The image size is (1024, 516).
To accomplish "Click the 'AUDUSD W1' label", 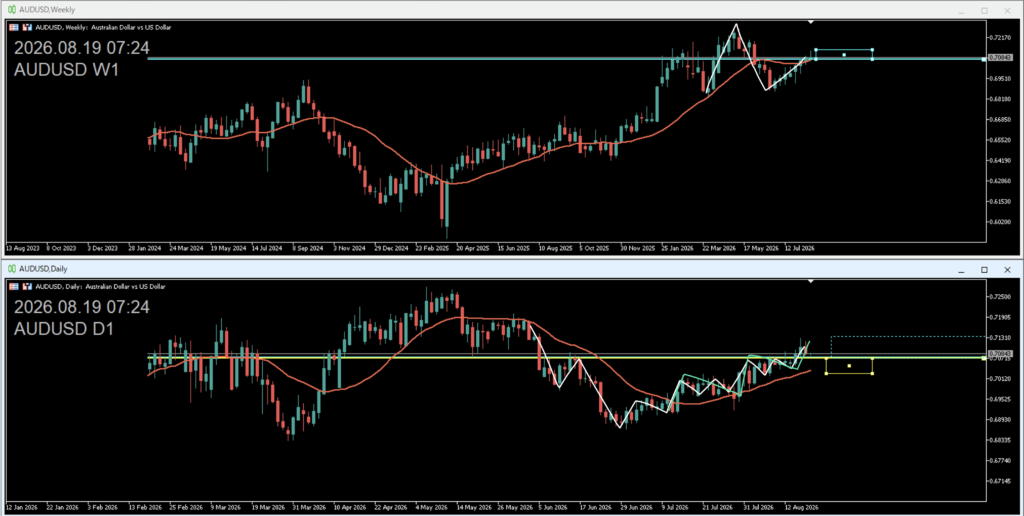I will pyautogui.click(x=67, y=69).
